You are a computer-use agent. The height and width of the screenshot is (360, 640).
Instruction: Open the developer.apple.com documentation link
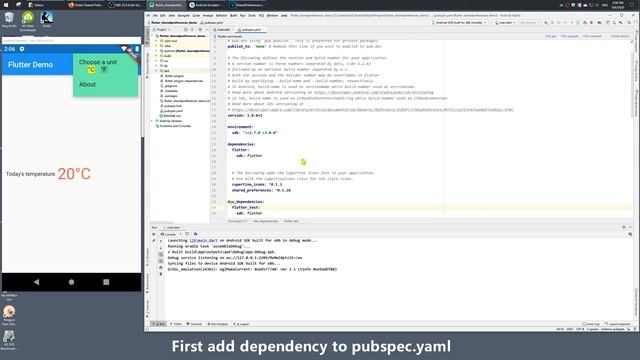pos(372,110)
